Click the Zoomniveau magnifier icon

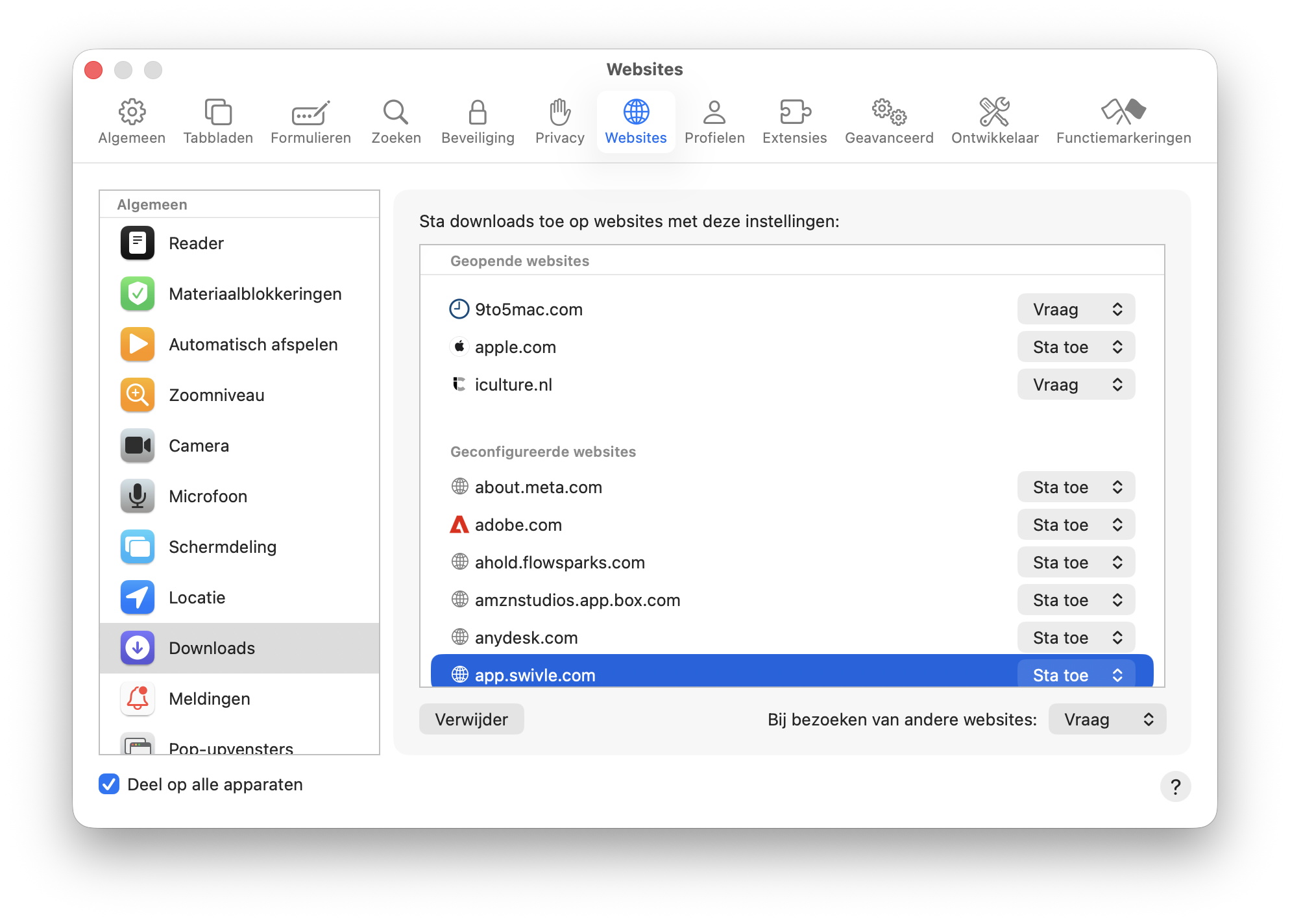138,395
